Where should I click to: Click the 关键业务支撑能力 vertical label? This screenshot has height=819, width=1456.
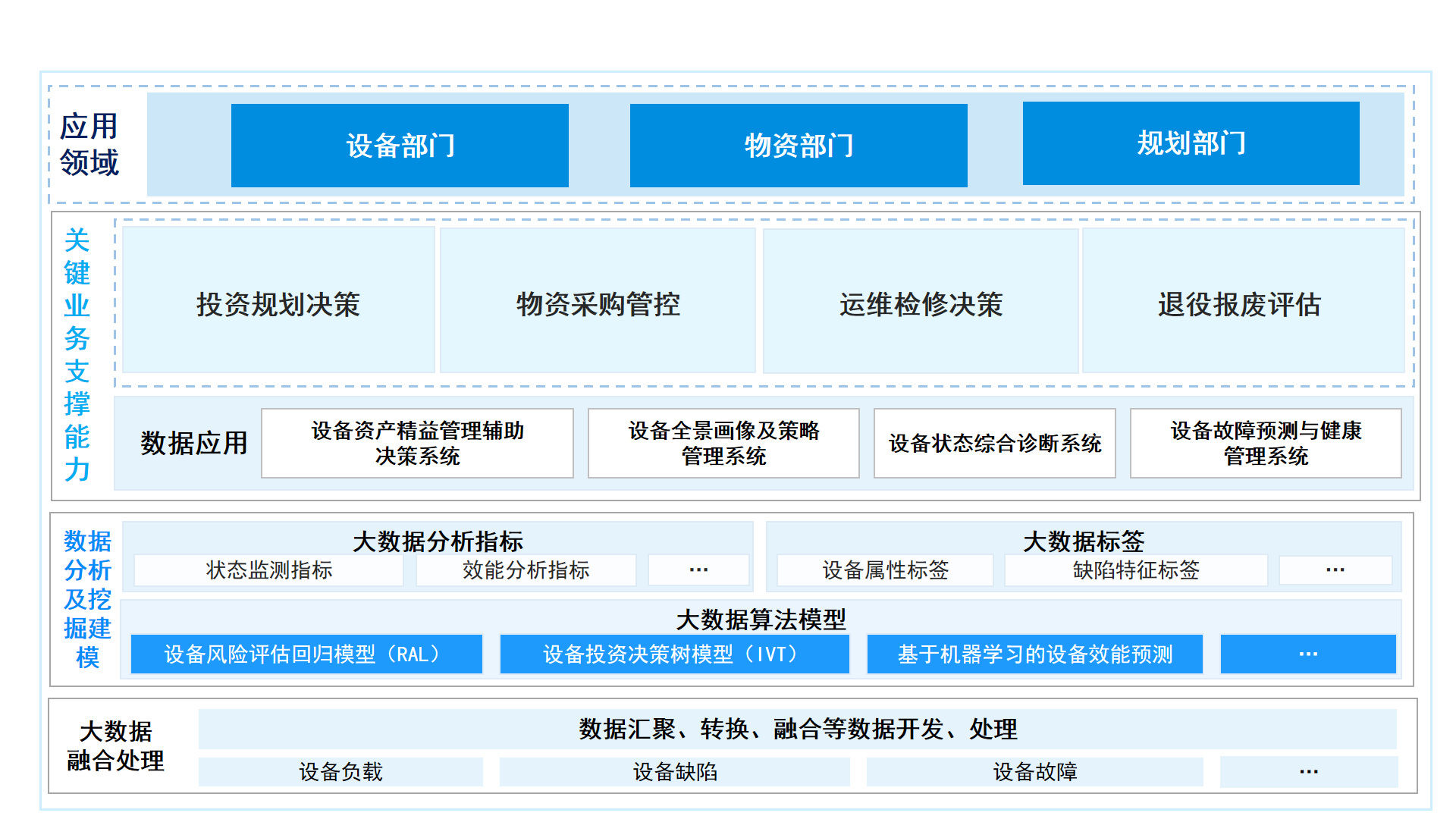77,355
